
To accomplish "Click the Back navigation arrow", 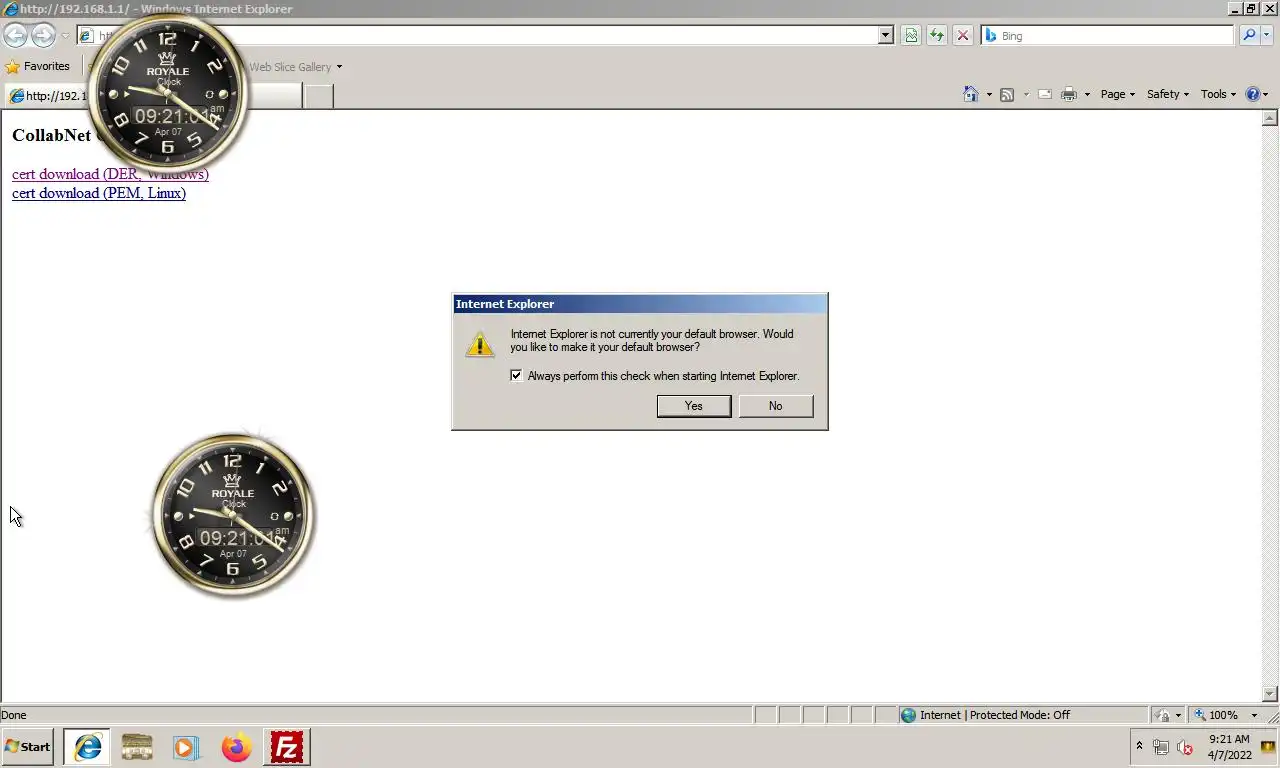I will tap(15, 36).
